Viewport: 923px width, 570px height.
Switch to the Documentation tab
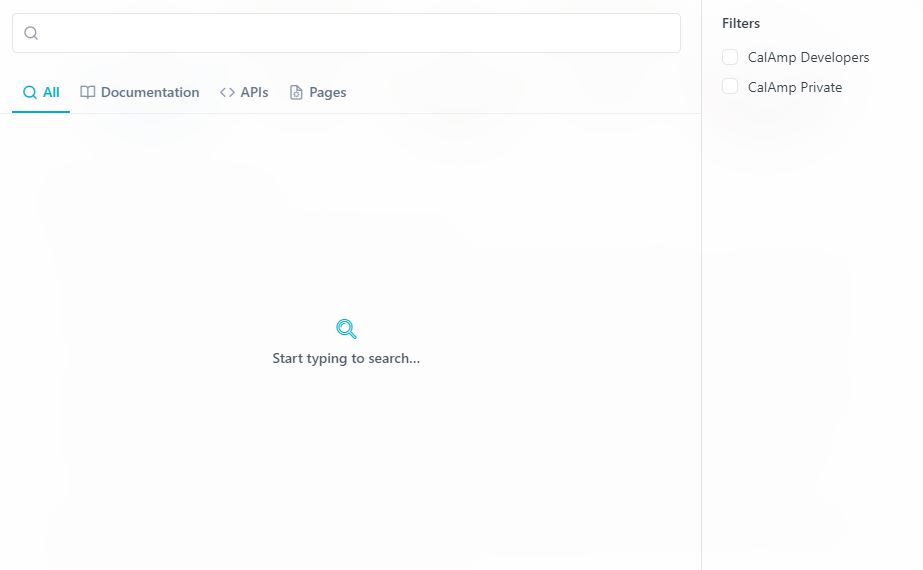140,92
